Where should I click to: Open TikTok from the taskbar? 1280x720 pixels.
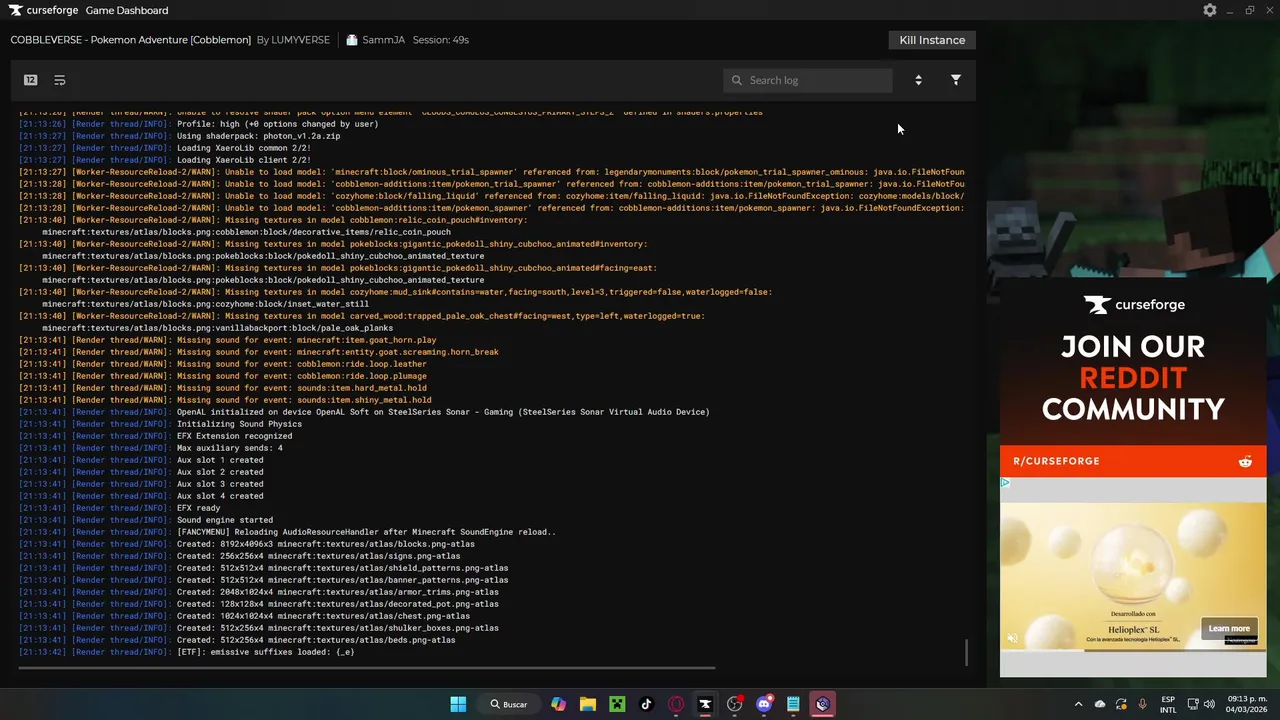tap(646, 704)
